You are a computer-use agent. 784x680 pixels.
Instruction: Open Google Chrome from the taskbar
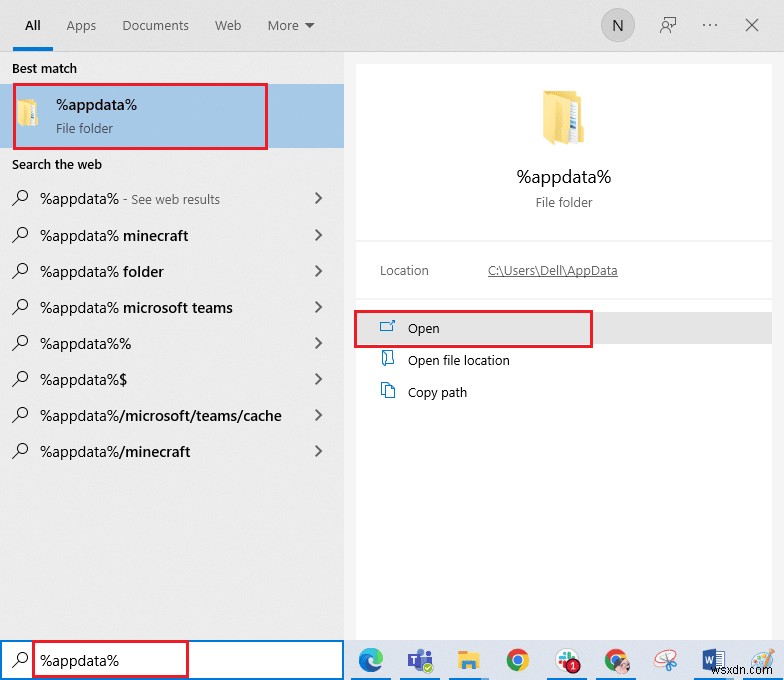coord(518,660)
